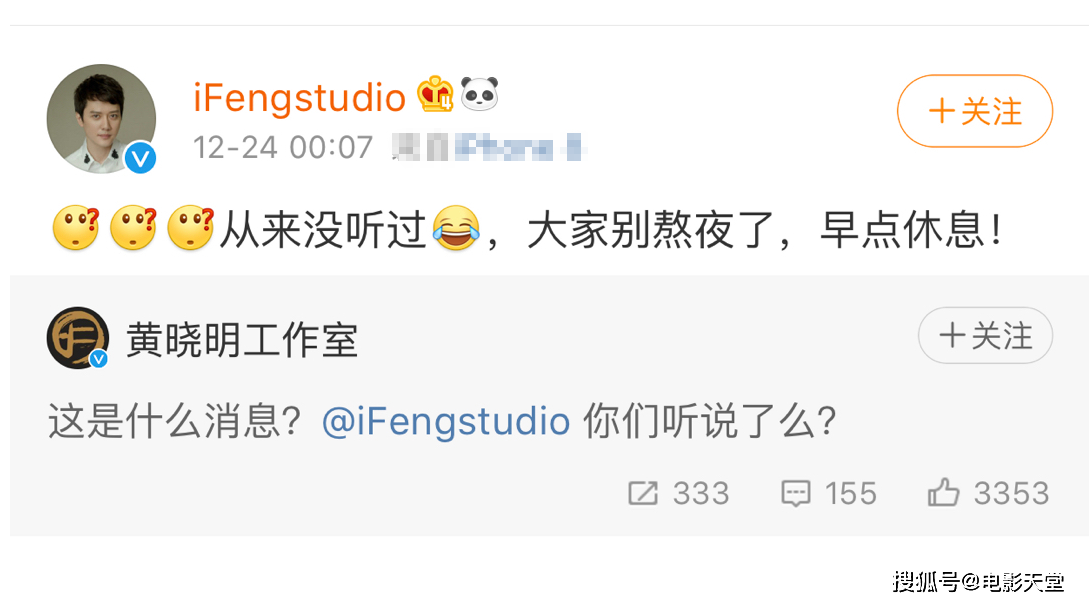
Task: Click the panda badge icon
Action: tap(479, 95)
